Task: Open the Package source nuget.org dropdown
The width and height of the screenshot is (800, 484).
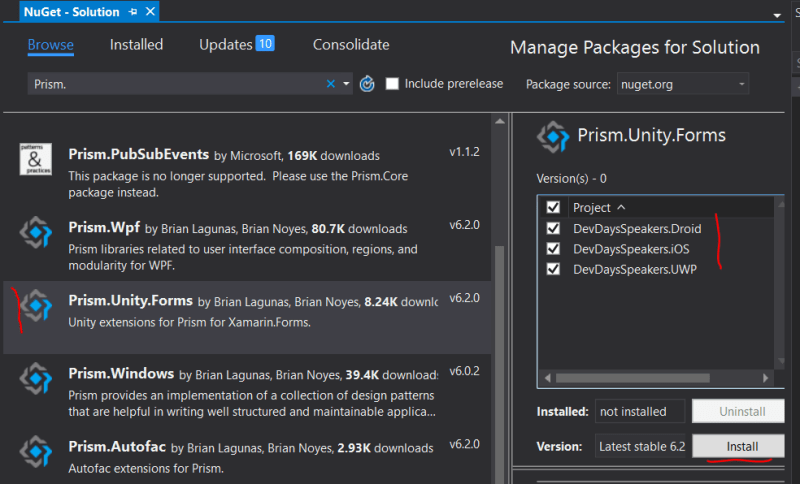Action: coord(683,84)
